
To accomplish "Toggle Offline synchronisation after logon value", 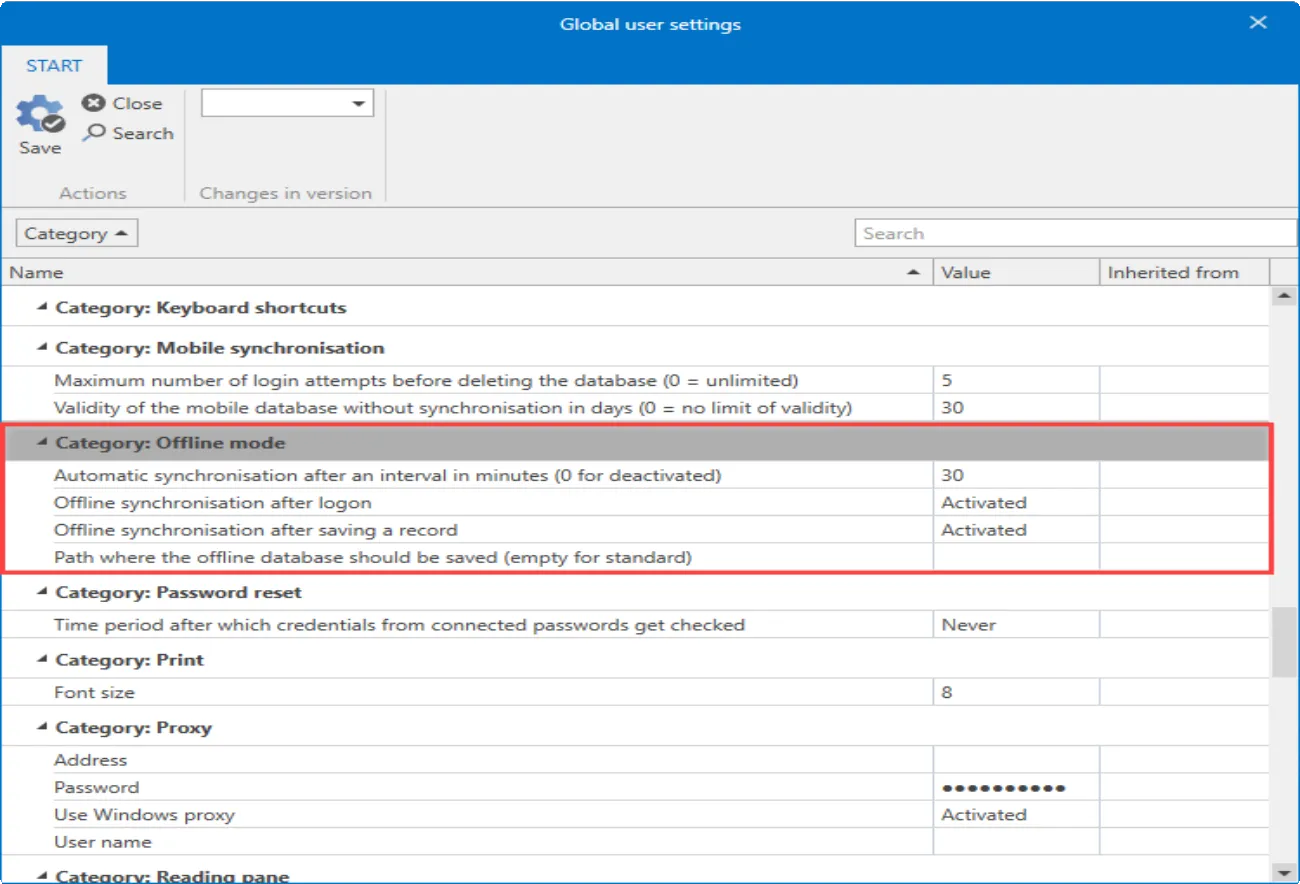I will pyautogui.click(x=1016, y=503).
